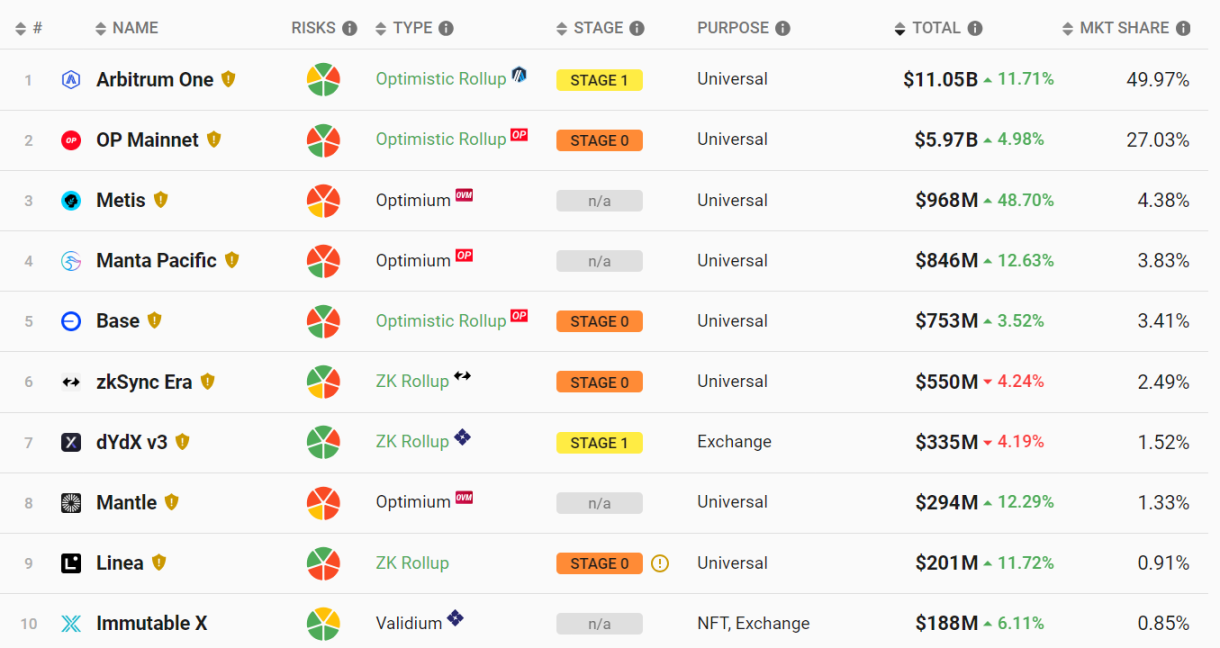Screen dimensions: 1220x648
Task: Click the risk pie chart for Base
Action: (323, 321)
